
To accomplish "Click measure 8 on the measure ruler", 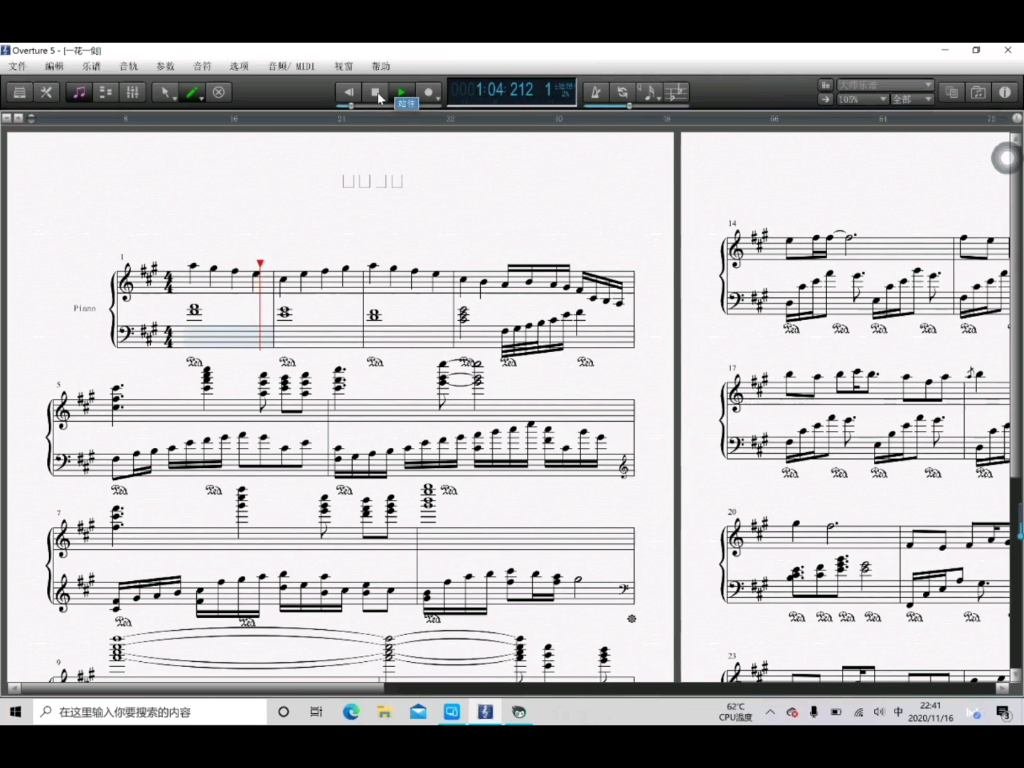I will pyautogui.click(x=125, y=119).
